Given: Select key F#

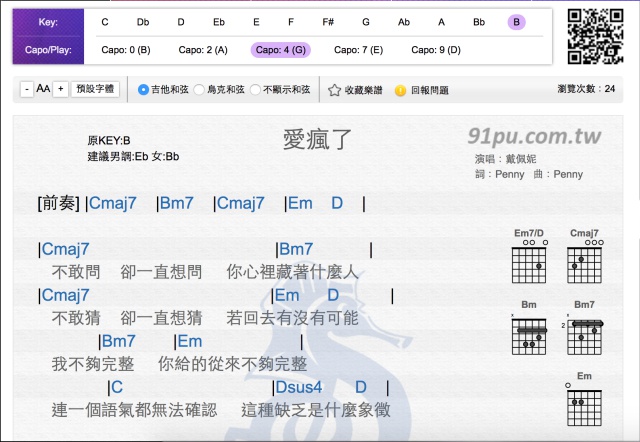Looking at the screenshot, I should tap(328, 22).
